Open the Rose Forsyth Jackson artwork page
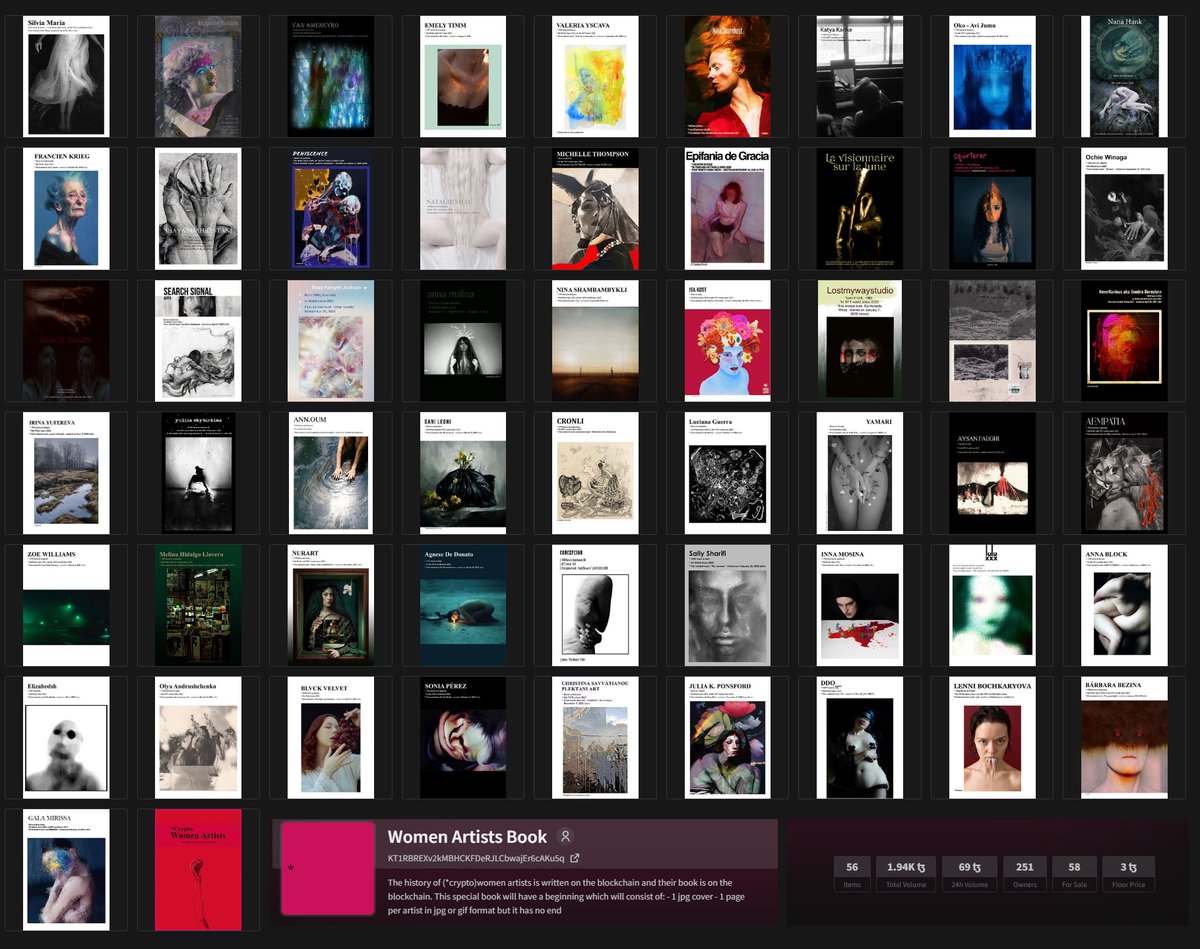The height and width of the screenshot is (949, 1200). point(331,340)
